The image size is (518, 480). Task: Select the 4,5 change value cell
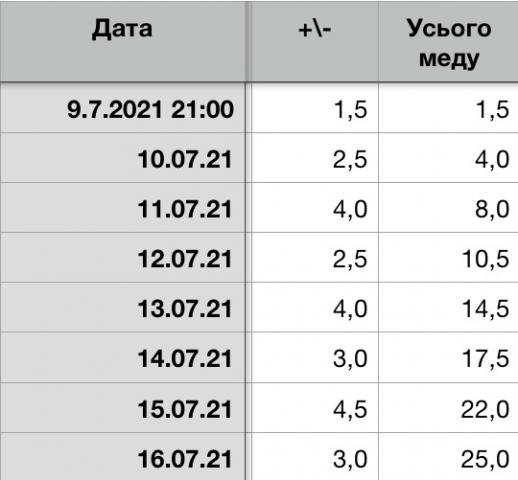pos(315,408)
